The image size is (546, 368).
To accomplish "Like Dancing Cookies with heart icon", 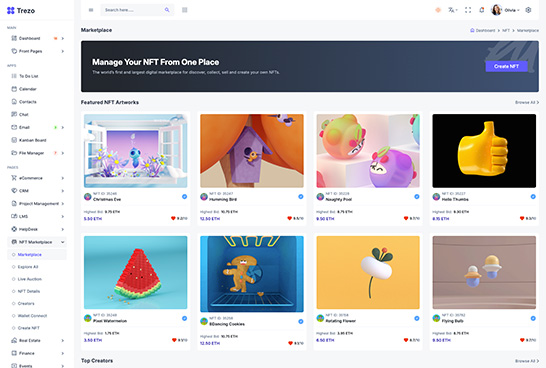I will point(290,343).
